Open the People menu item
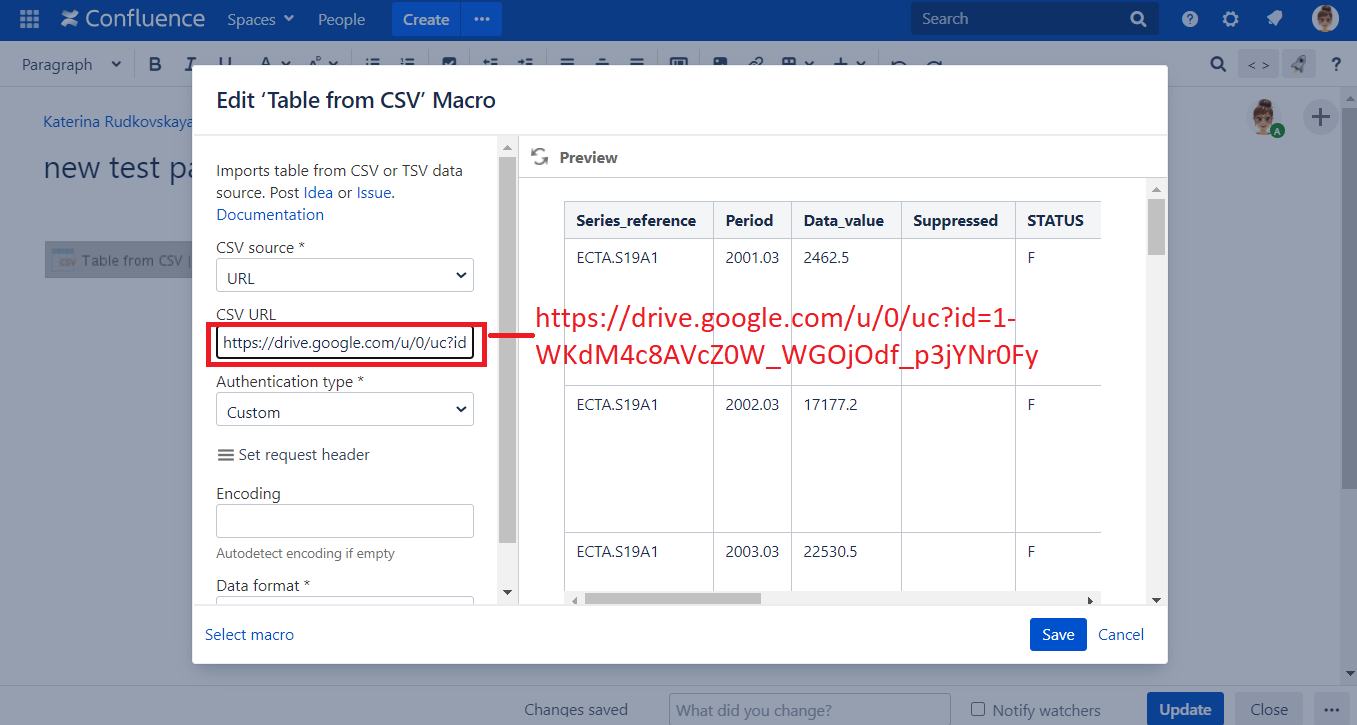1357x725 pixels. point(341,19)
